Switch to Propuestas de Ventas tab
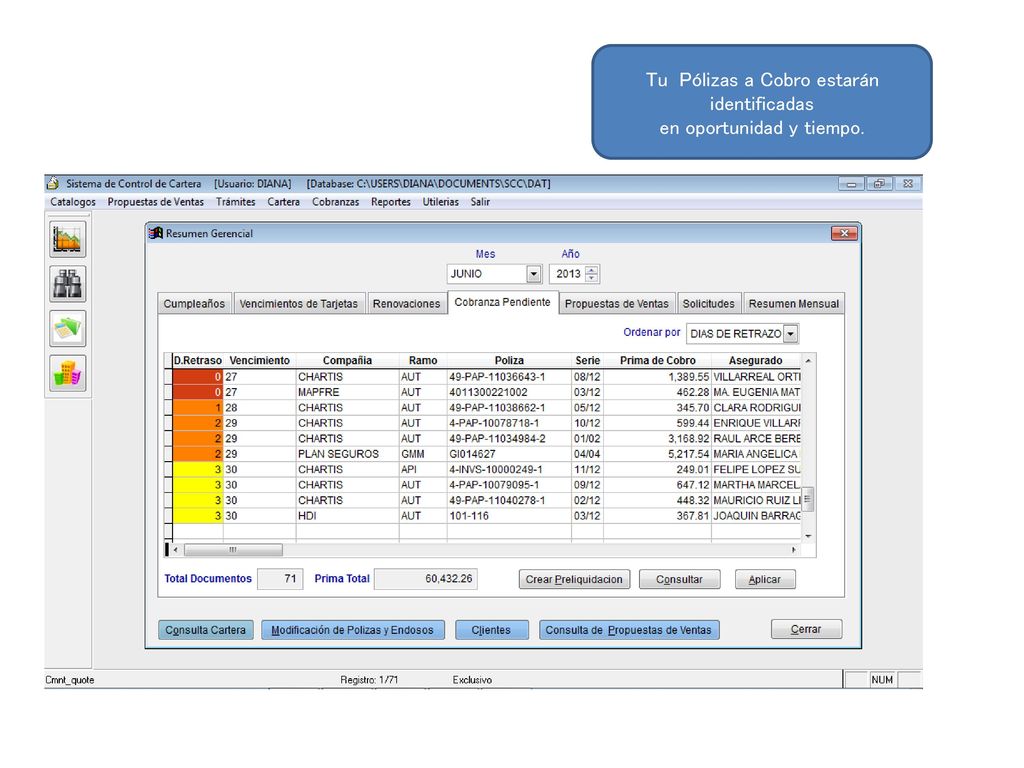Image resolution: width=1024 pixels, height=768 pixels. pos(616,304)
